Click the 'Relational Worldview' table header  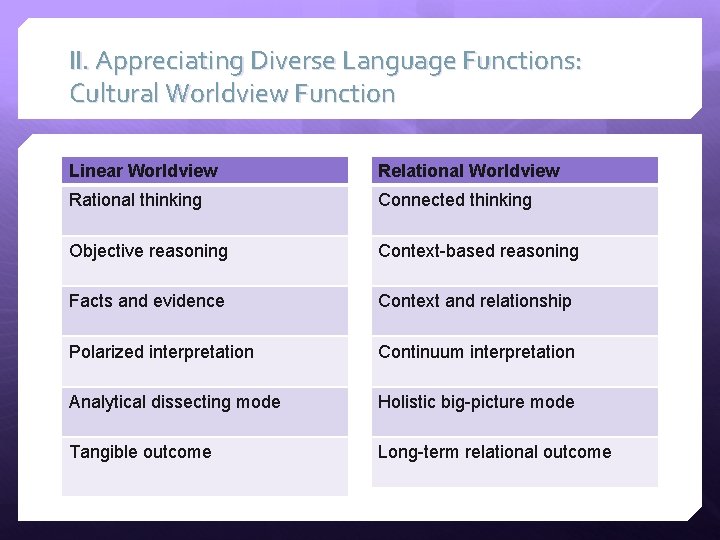click(515, 170)
